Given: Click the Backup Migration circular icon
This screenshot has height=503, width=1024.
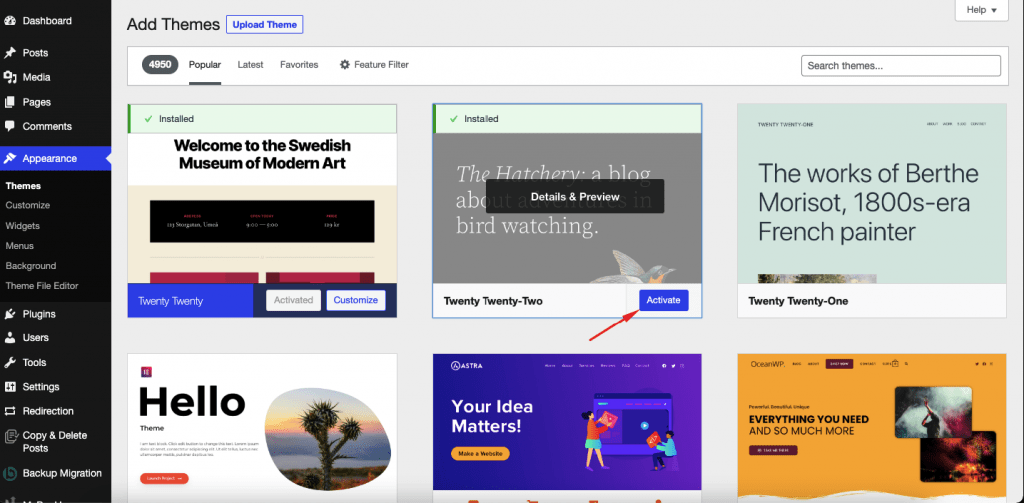Looking at the screenshot, I should coord(10,474).
